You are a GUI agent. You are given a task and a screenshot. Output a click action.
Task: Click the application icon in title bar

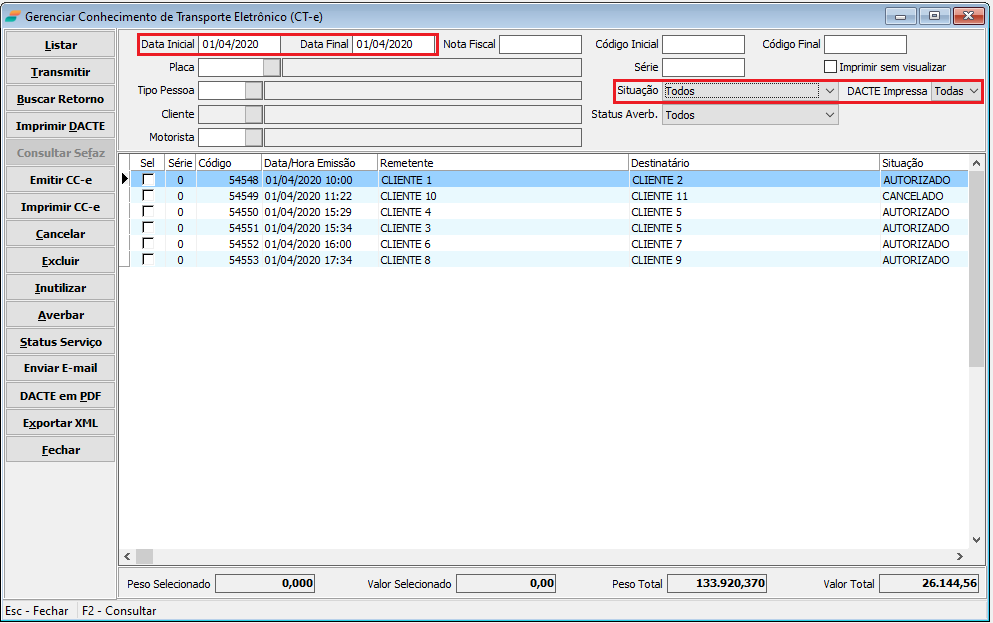tap(12, 17)
